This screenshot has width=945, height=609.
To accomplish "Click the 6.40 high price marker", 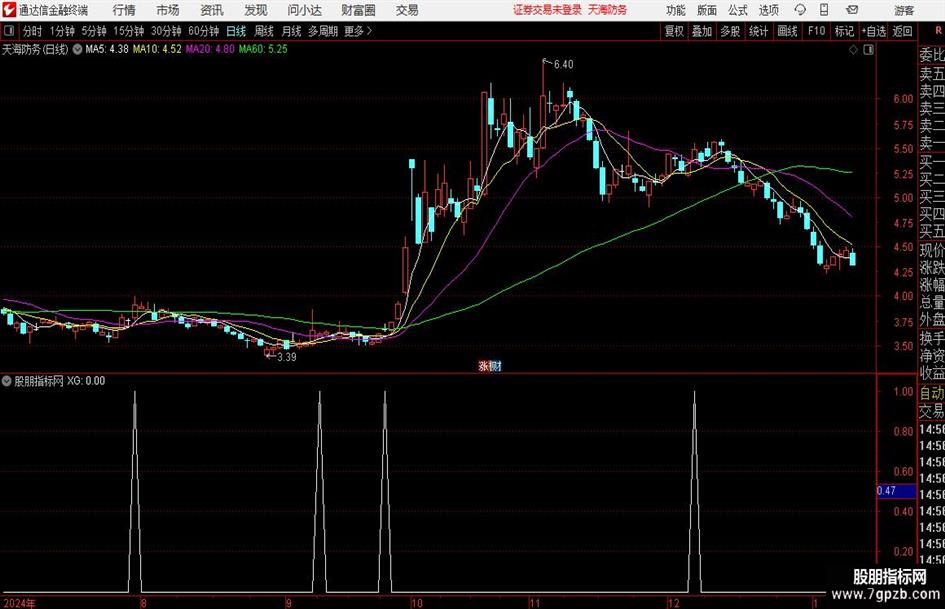I will 563,64.
